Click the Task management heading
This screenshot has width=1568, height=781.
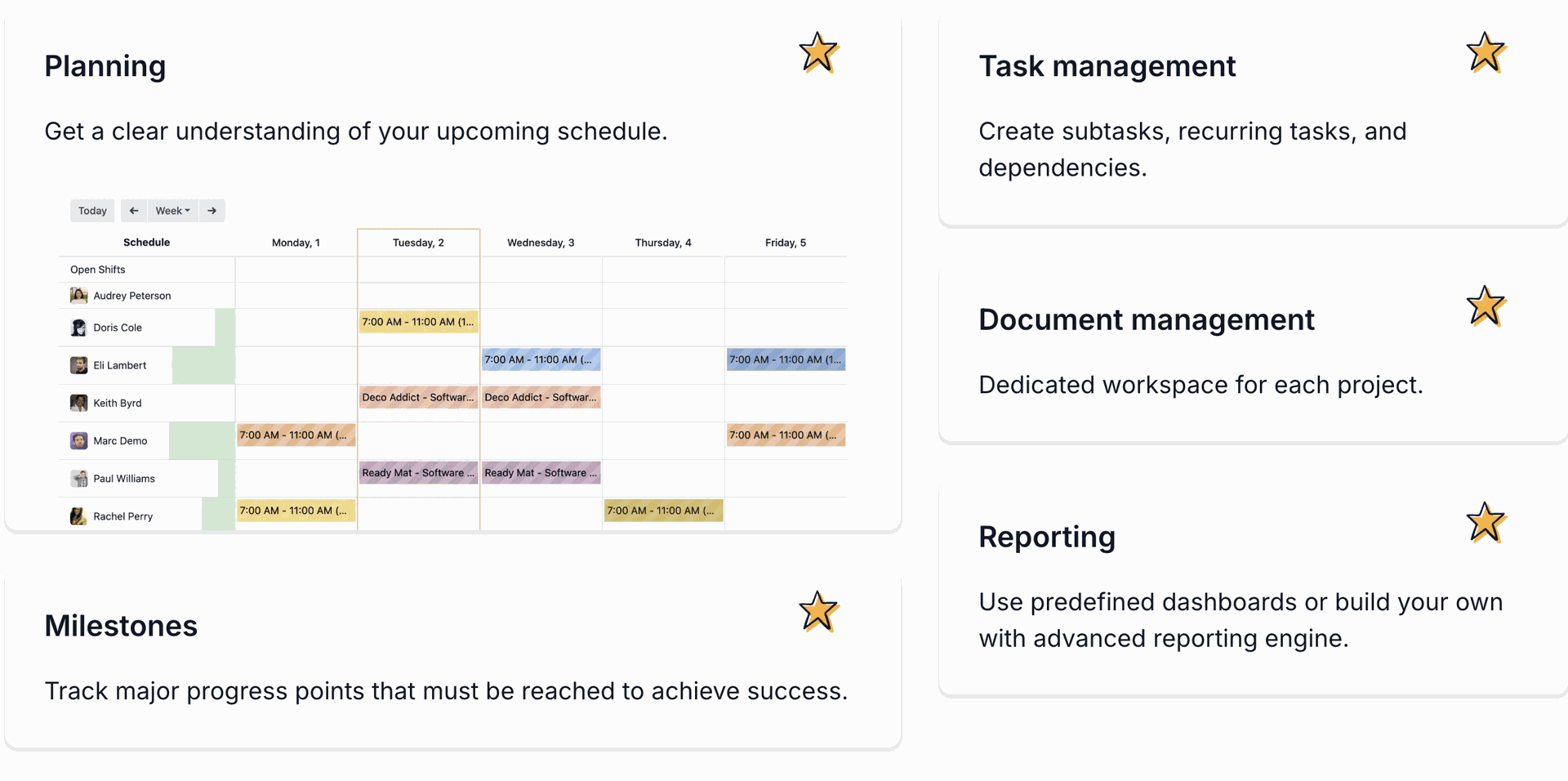coord(1107,66)
